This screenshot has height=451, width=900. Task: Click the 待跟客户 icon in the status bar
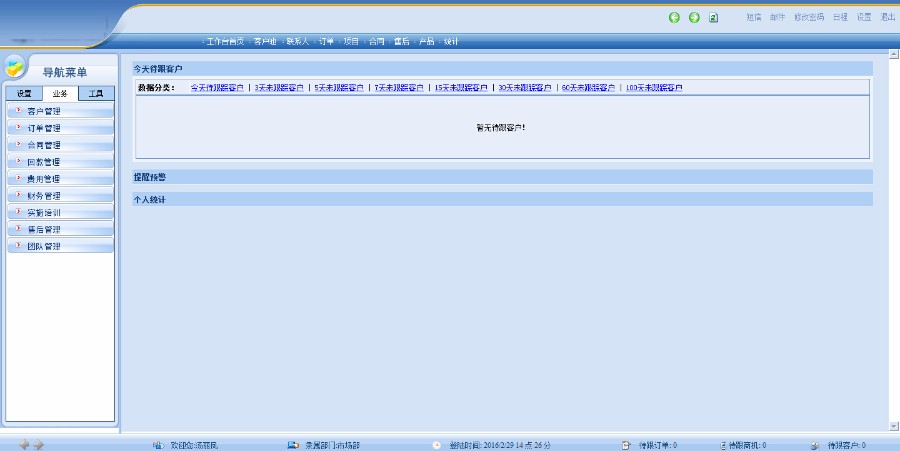click(815, 445)
